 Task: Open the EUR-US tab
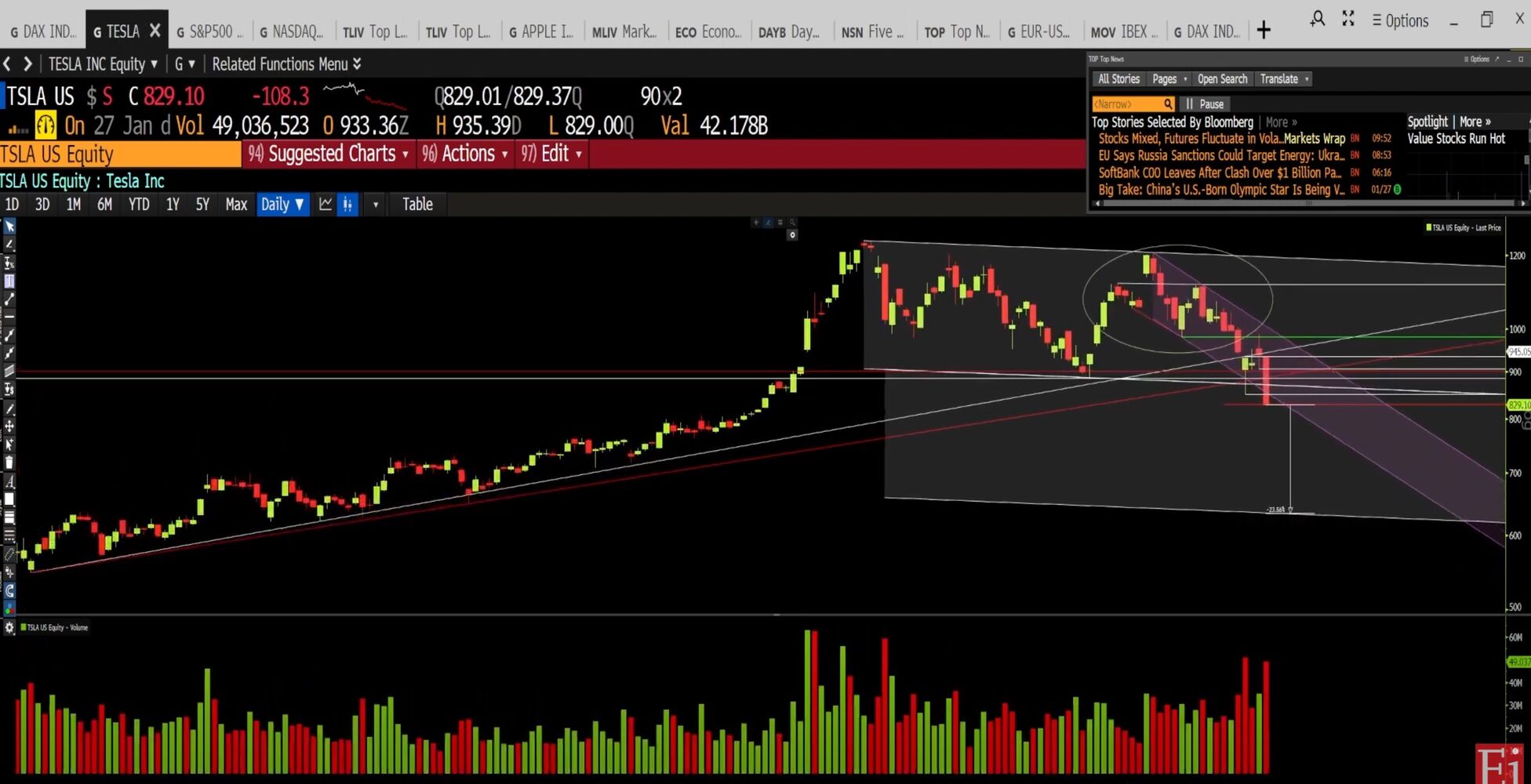[1039, 31]
